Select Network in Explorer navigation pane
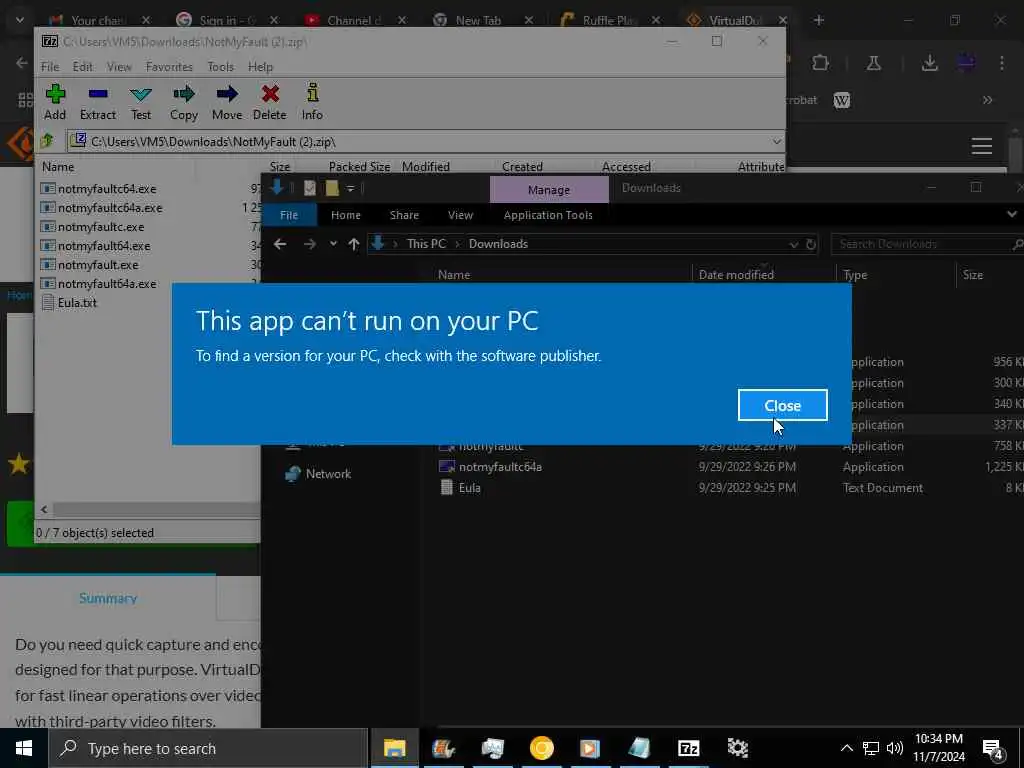The width and height of the screenshot is (1024, 768). tap(319, 474)
